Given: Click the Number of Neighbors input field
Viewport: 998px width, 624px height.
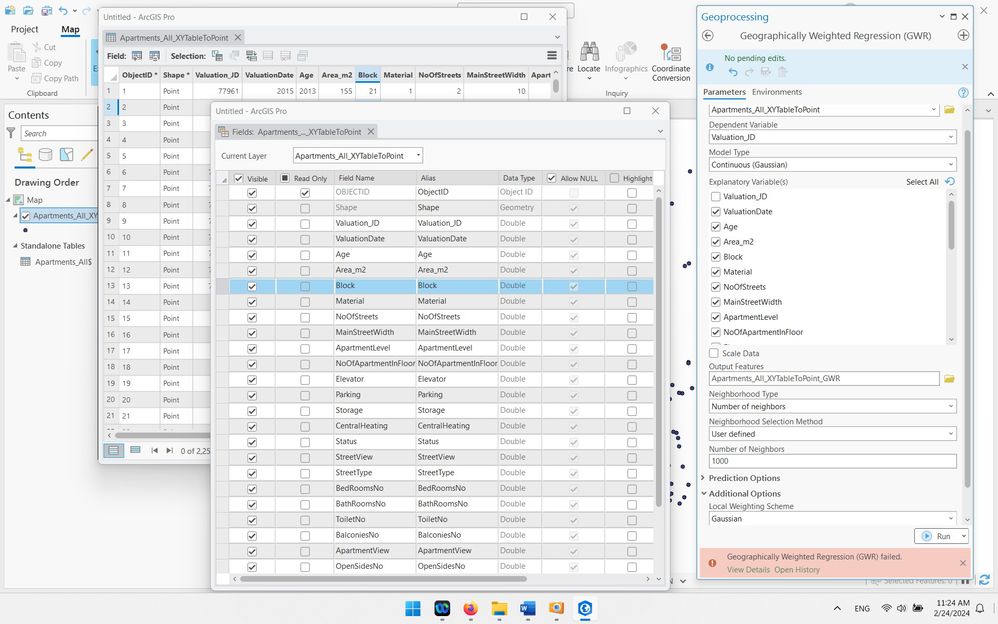Looking at the screenshot, I should click(832, 461).
